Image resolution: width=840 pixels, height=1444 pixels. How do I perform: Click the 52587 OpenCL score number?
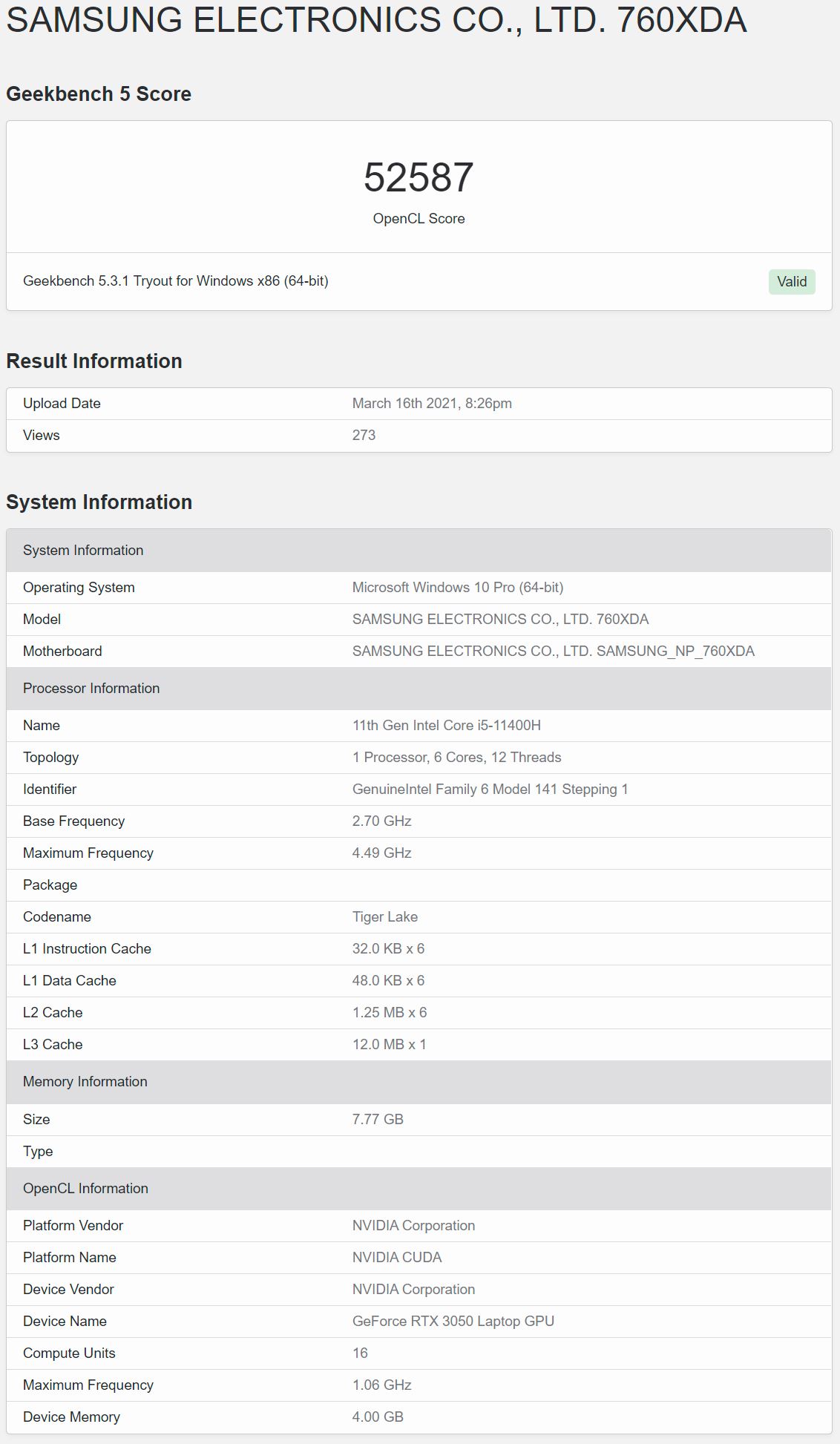coord(419,177)
